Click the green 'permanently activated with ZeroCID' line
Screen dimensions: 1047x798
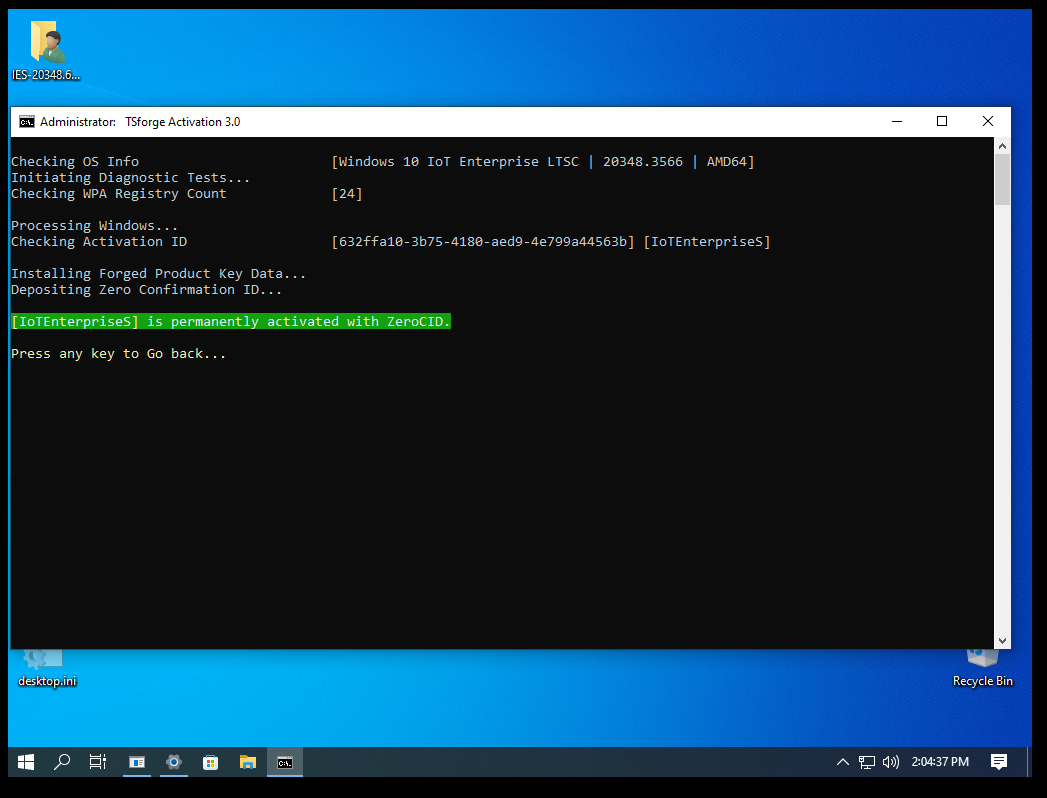point(231,322)
